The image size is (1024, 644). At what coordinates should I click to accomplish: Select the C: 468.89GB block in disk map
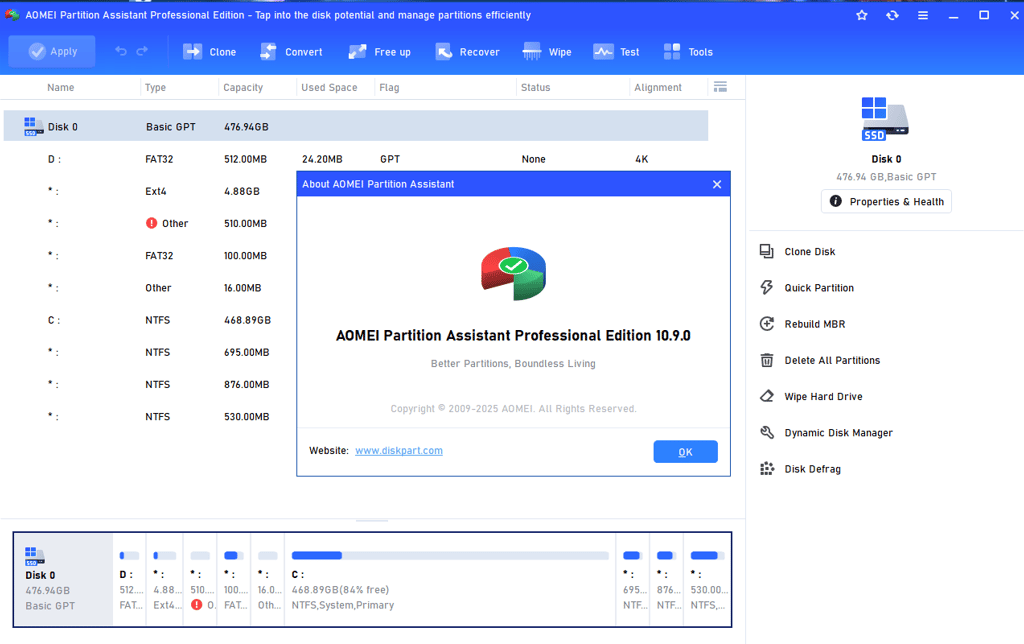pos(451,579)
